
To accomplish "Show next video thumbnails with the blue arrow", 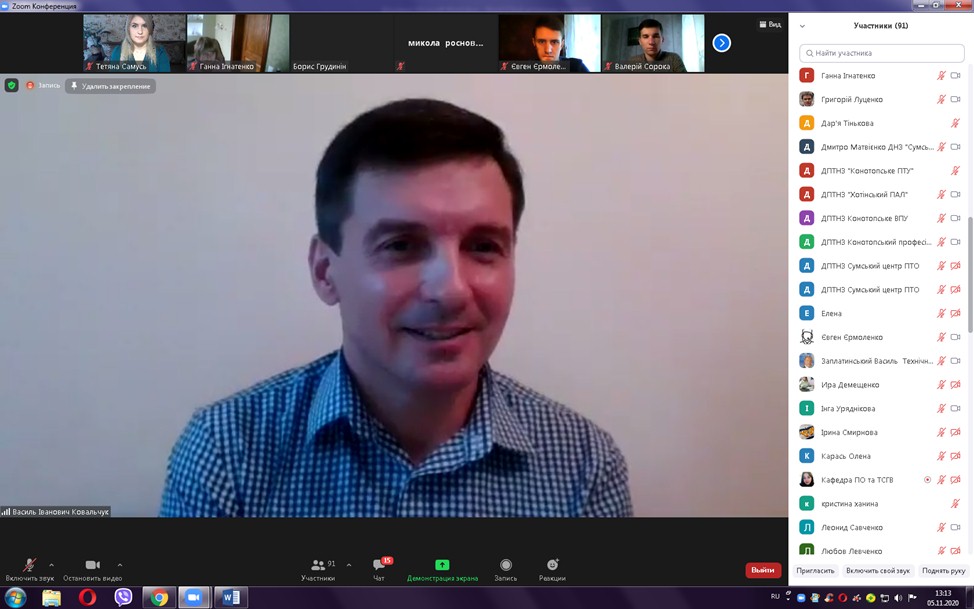I will tap(721, 43).
